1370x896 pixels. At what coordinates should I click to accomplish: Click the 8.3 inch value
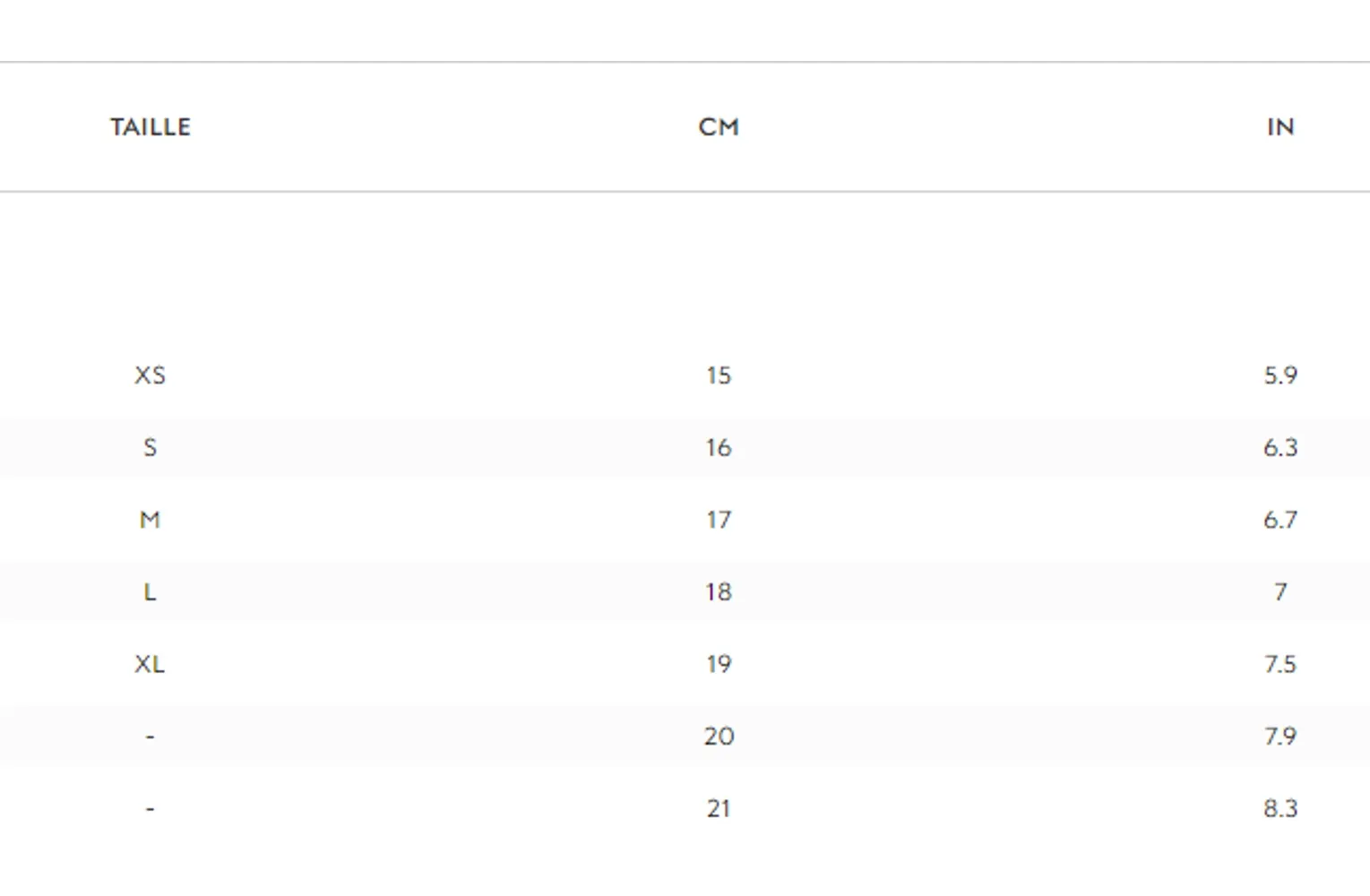coord(1280,808)
